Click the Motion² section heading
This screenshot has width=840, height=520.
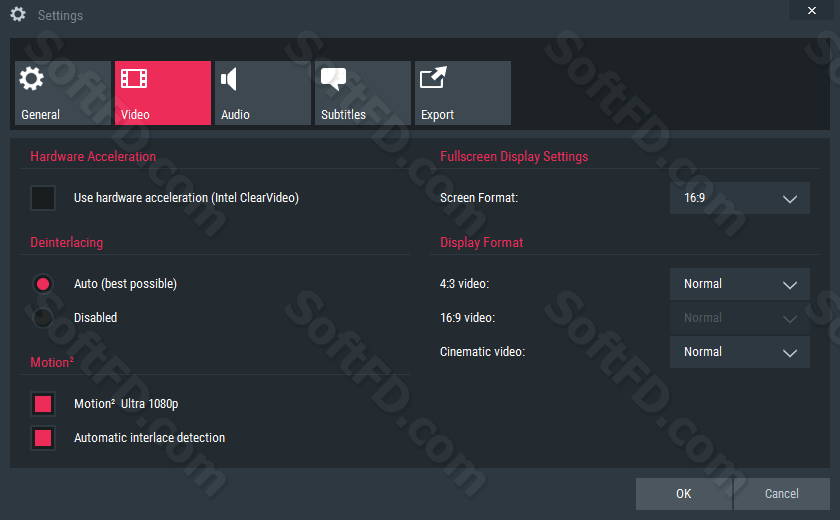click(52, 362)
